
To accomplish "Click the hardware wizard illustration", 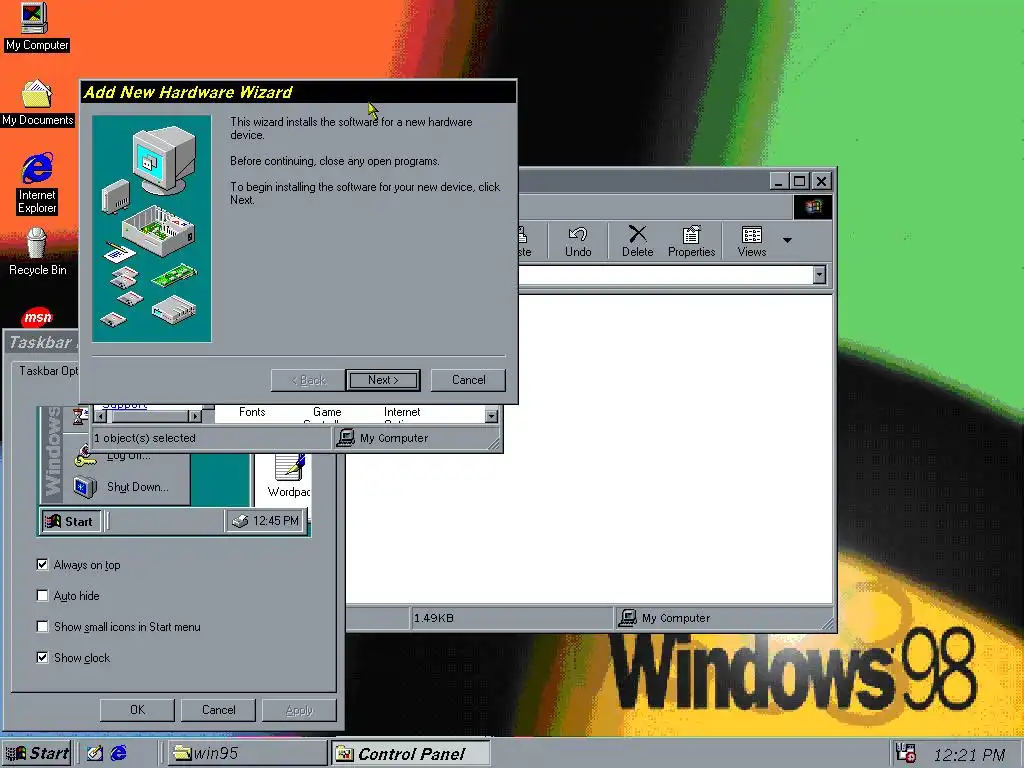I will click(152, 229).
